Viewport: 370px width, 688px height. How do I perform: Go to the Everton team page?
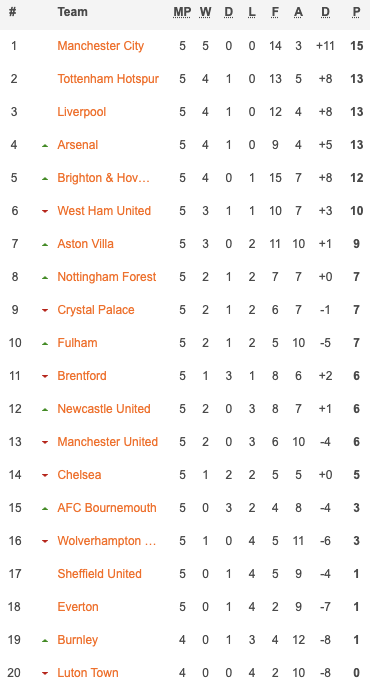tap(78, 607)
